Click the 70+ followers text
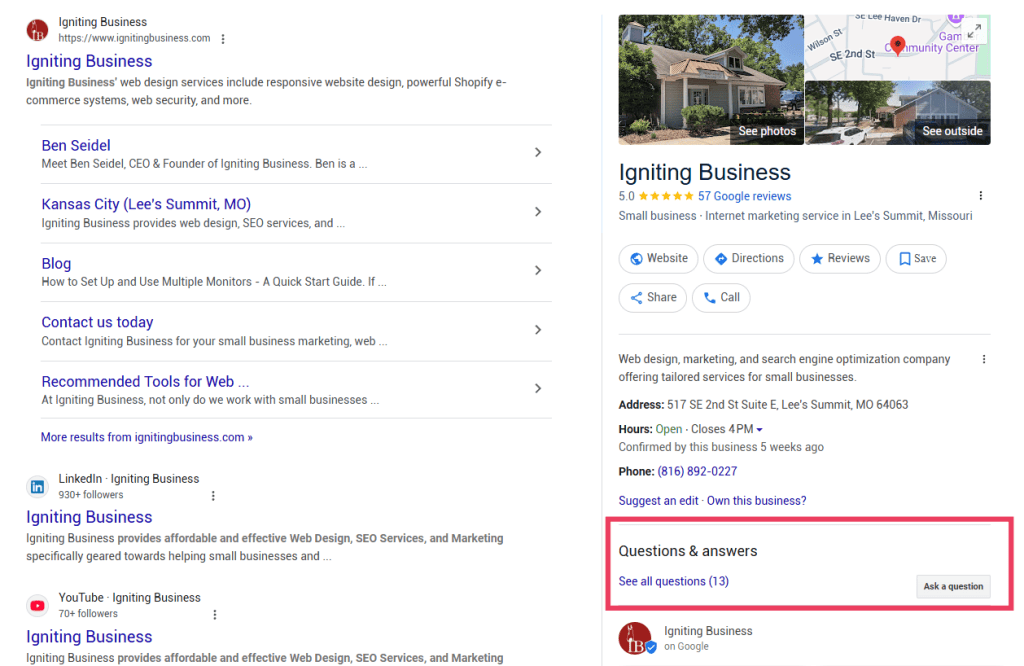 [88, 614]
